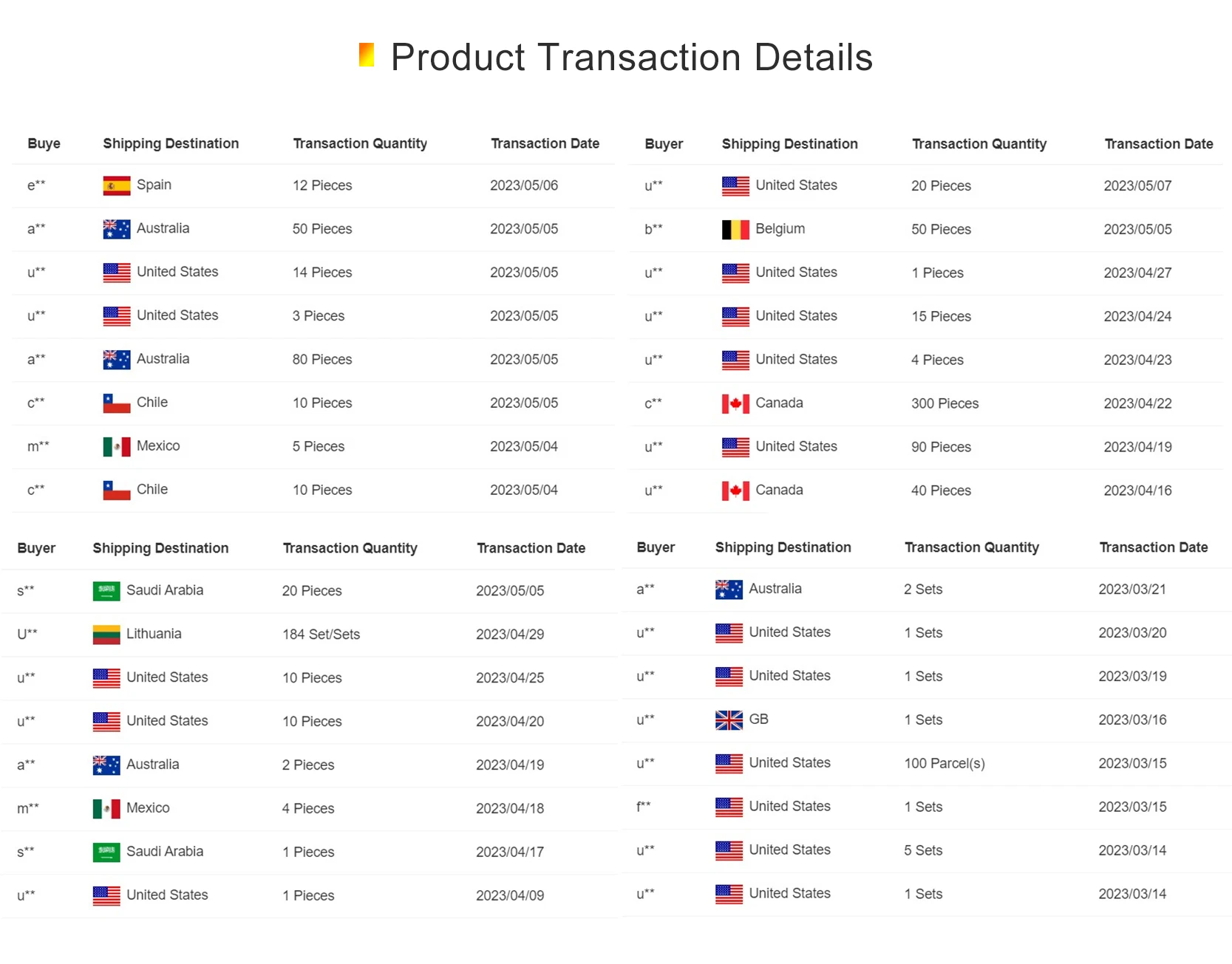Click Australia flag in the 2 Sets row
This screenshot has height=964, width=1232.
click(729, 589)
